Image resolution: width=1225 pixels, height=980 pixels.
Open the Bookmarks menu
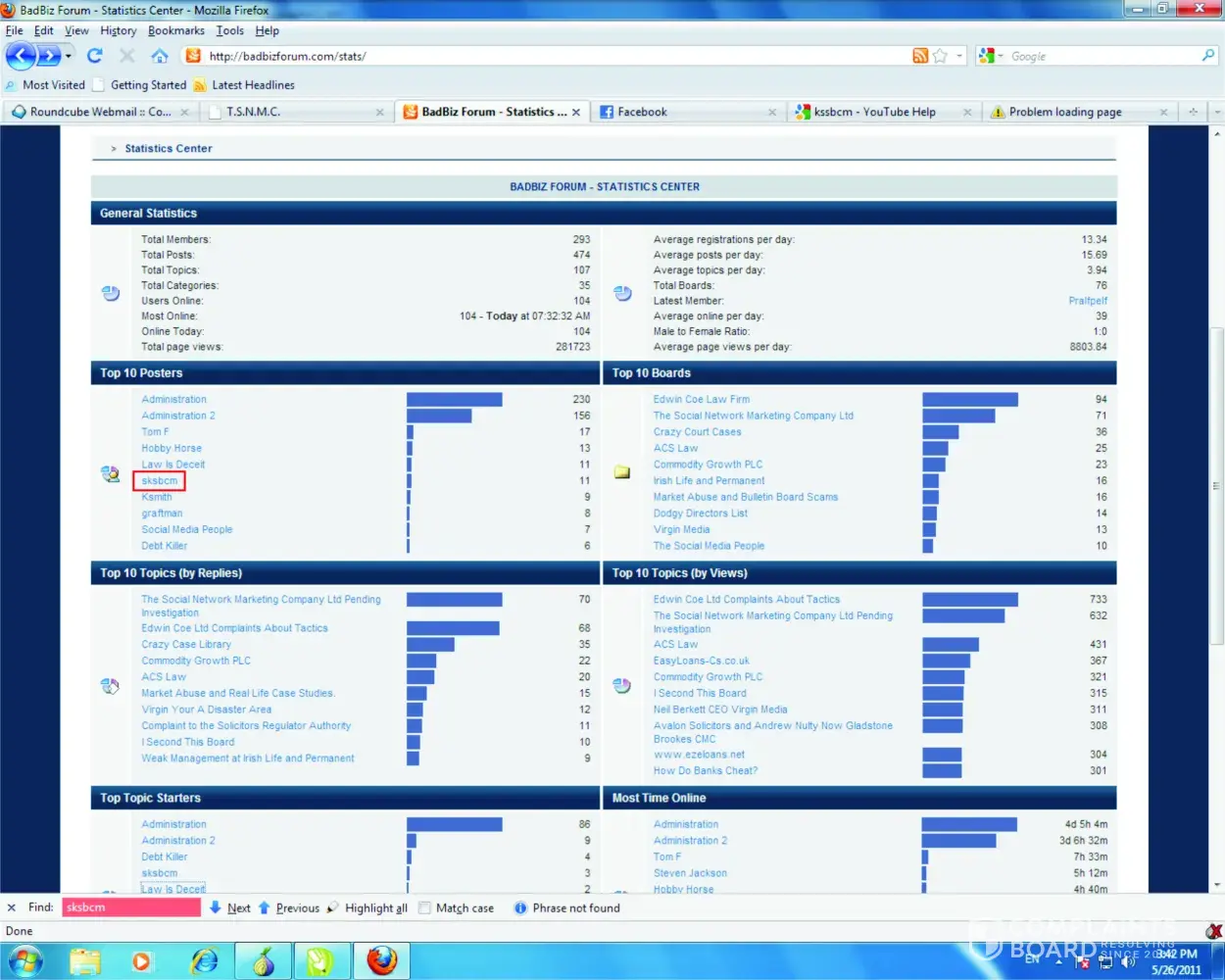point(176,30)
